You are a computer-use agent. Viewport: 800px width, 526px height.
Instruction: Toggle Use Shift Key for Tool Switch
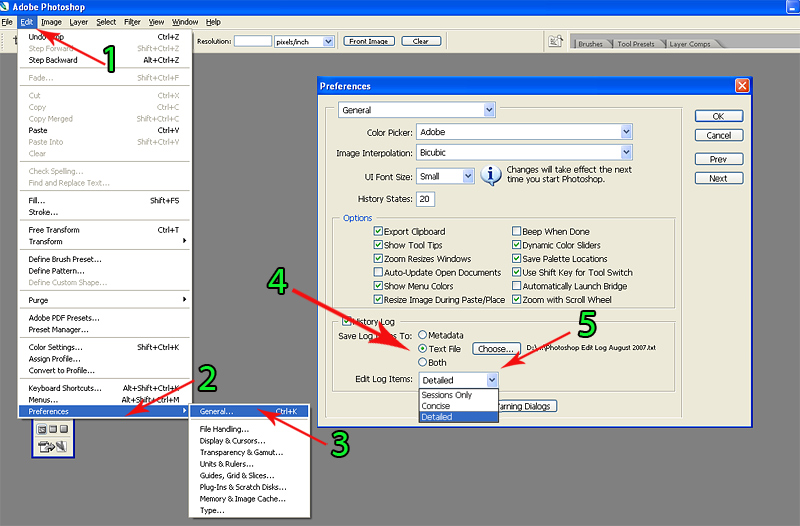point(516,272)
